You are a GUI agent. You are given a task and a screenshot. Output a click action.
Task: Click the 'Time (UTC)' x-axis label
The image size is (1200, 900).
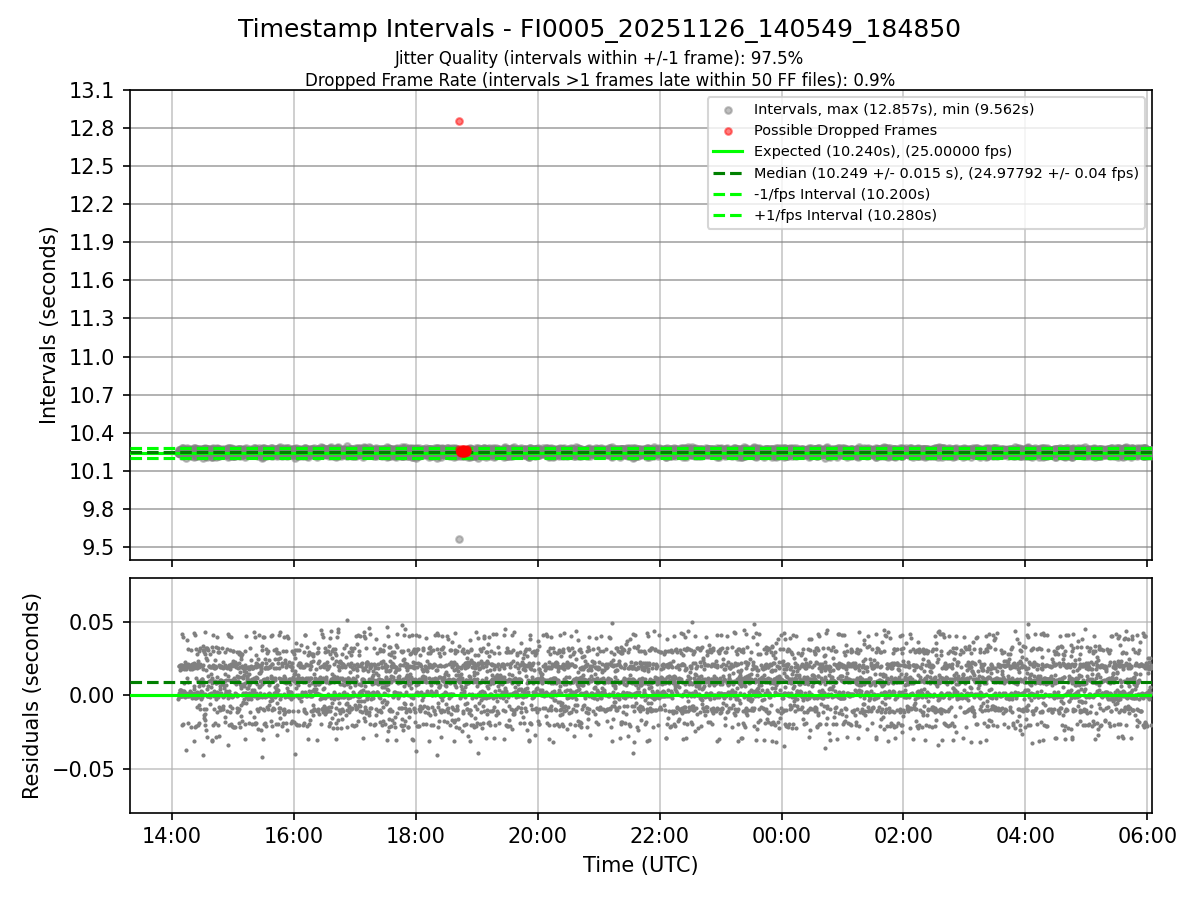point(641,865)
